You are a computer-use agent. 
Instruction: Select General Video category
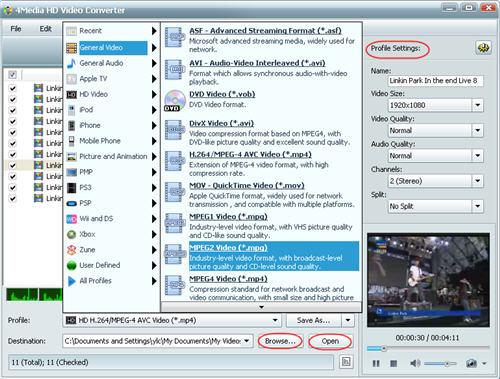[x=111, y=48]
